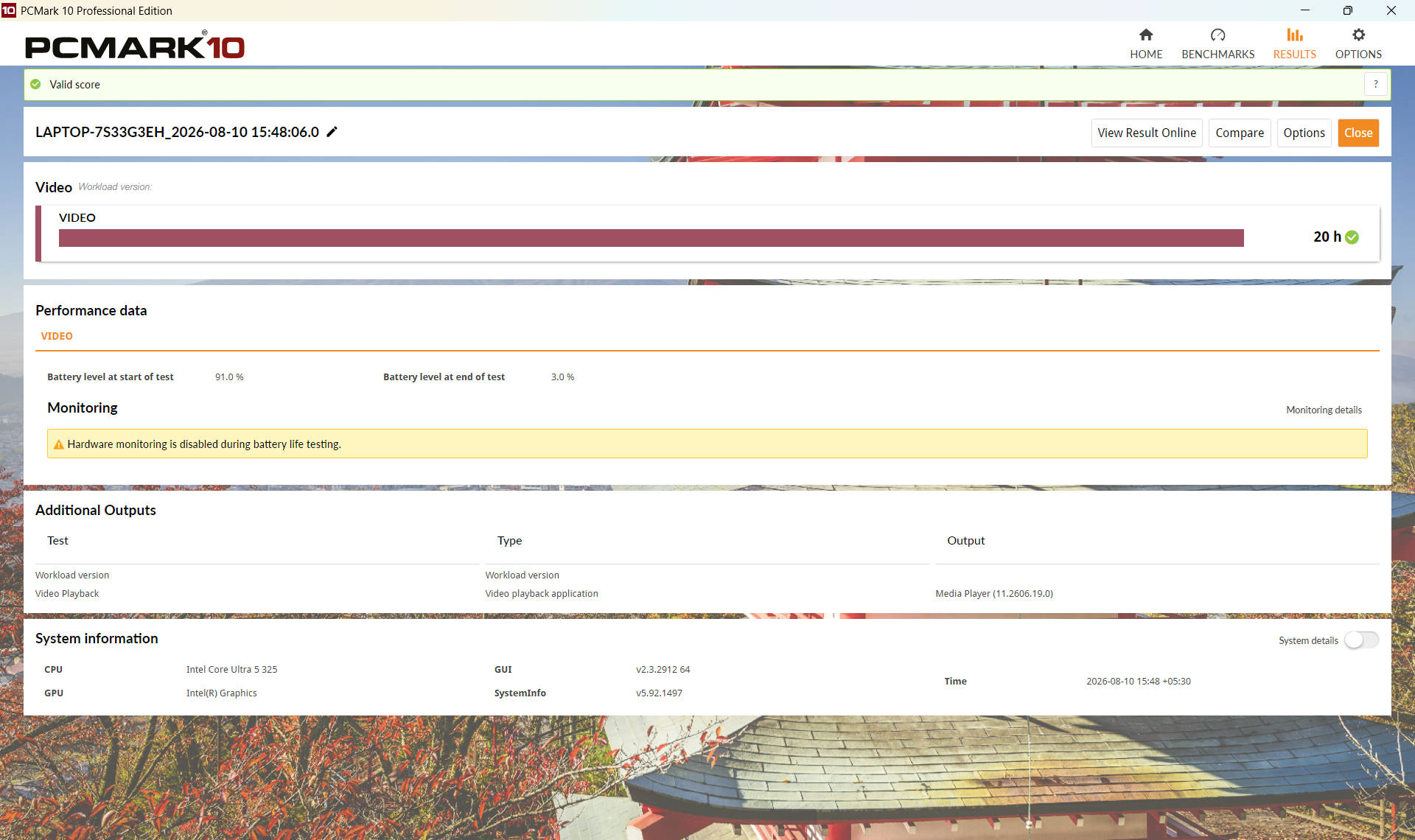Click the PCMark 10 logo

[x=135, y=46]
